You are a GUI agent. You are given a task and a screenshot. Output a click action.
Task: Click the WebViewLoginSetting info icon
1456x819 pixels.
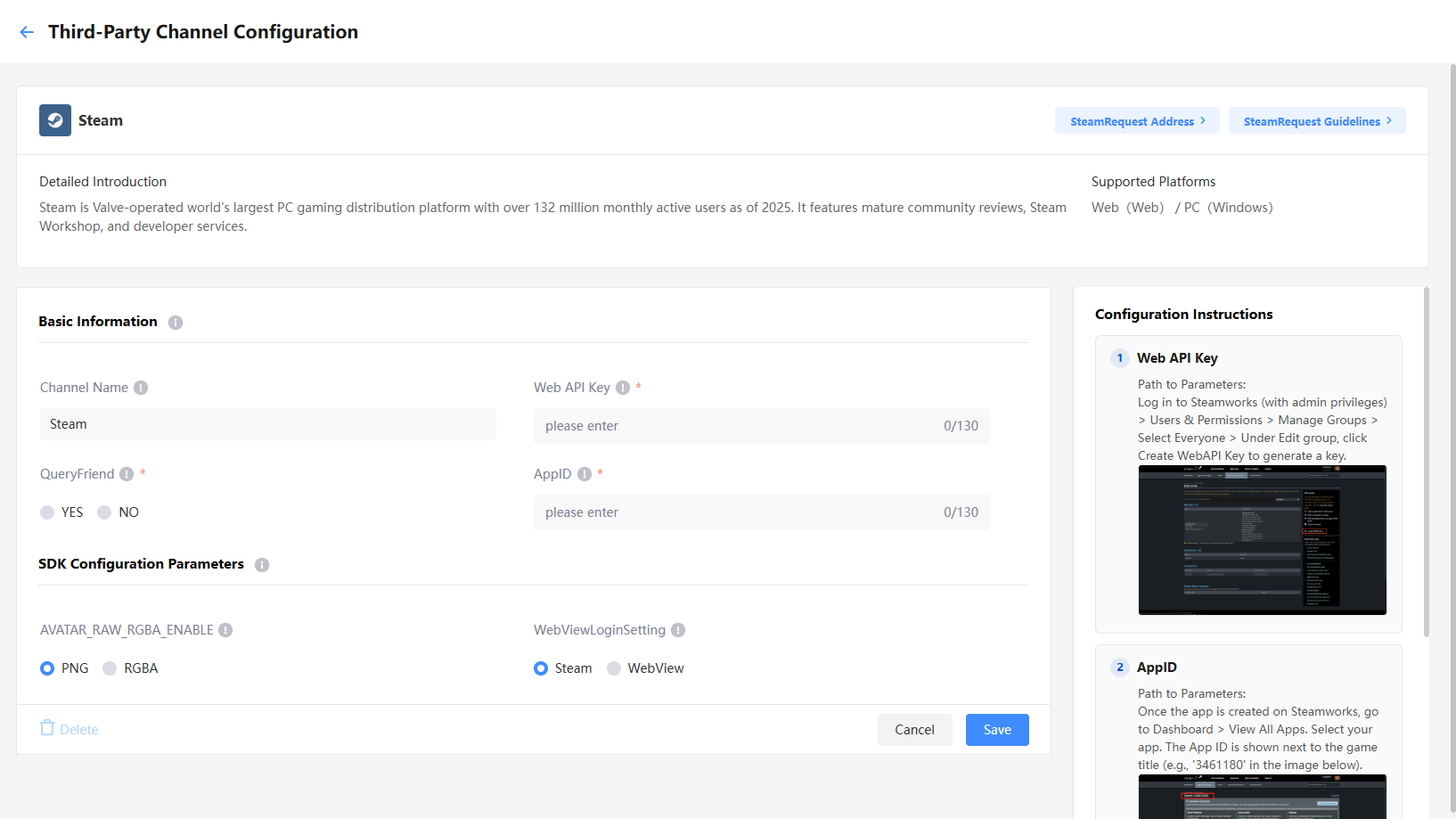[x=678, y=630]
